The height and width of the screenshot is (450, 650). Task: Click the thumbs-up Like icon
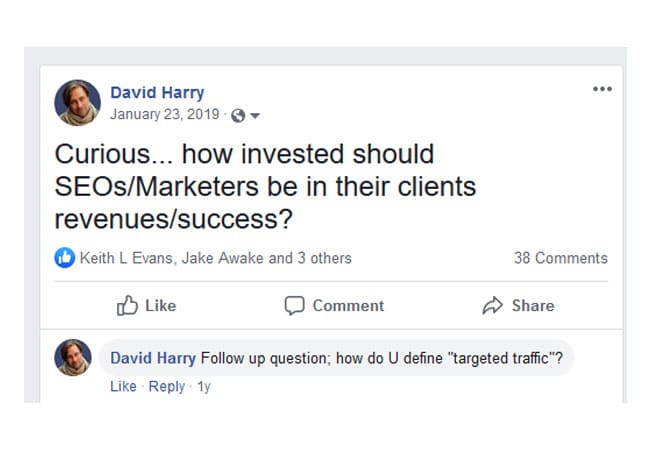tap(127, 305)
